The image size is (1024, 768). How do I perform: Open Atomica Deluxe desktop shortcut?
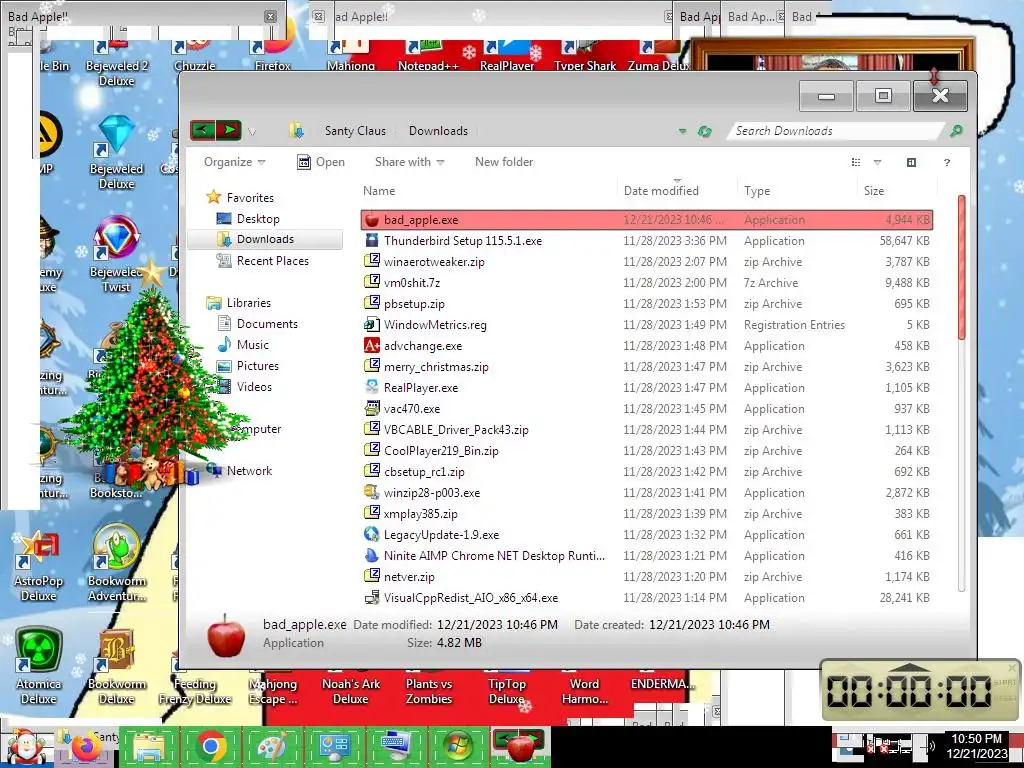click(39, 667)
